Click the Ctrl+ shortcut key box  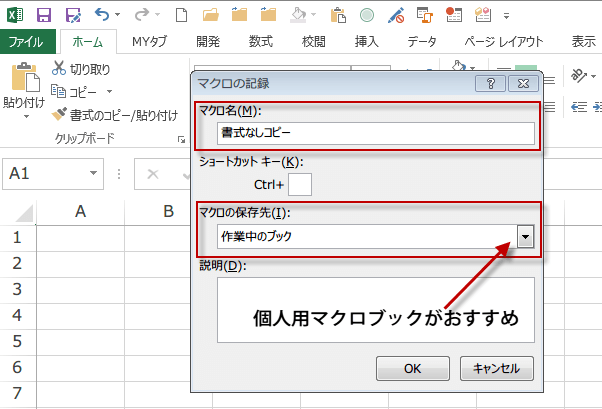[299, 185]
